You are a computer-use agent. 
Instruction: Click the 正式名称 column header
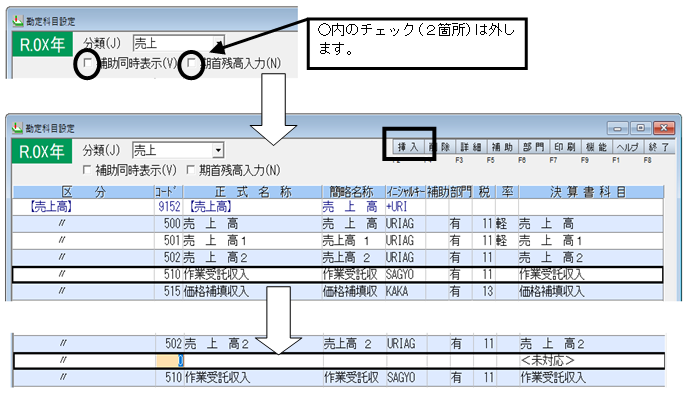click(252, 192)
